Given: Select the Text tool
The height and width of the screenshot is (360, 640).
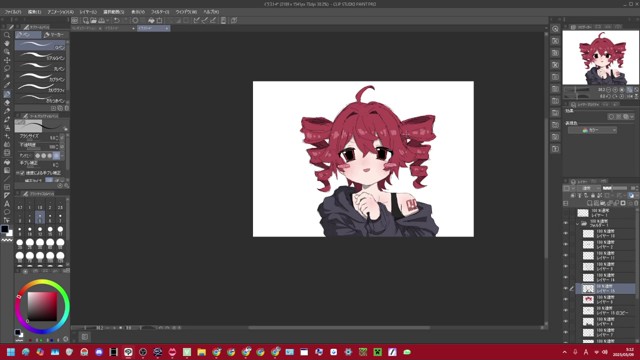Looking at the screenshot, I should click(7, 204).
